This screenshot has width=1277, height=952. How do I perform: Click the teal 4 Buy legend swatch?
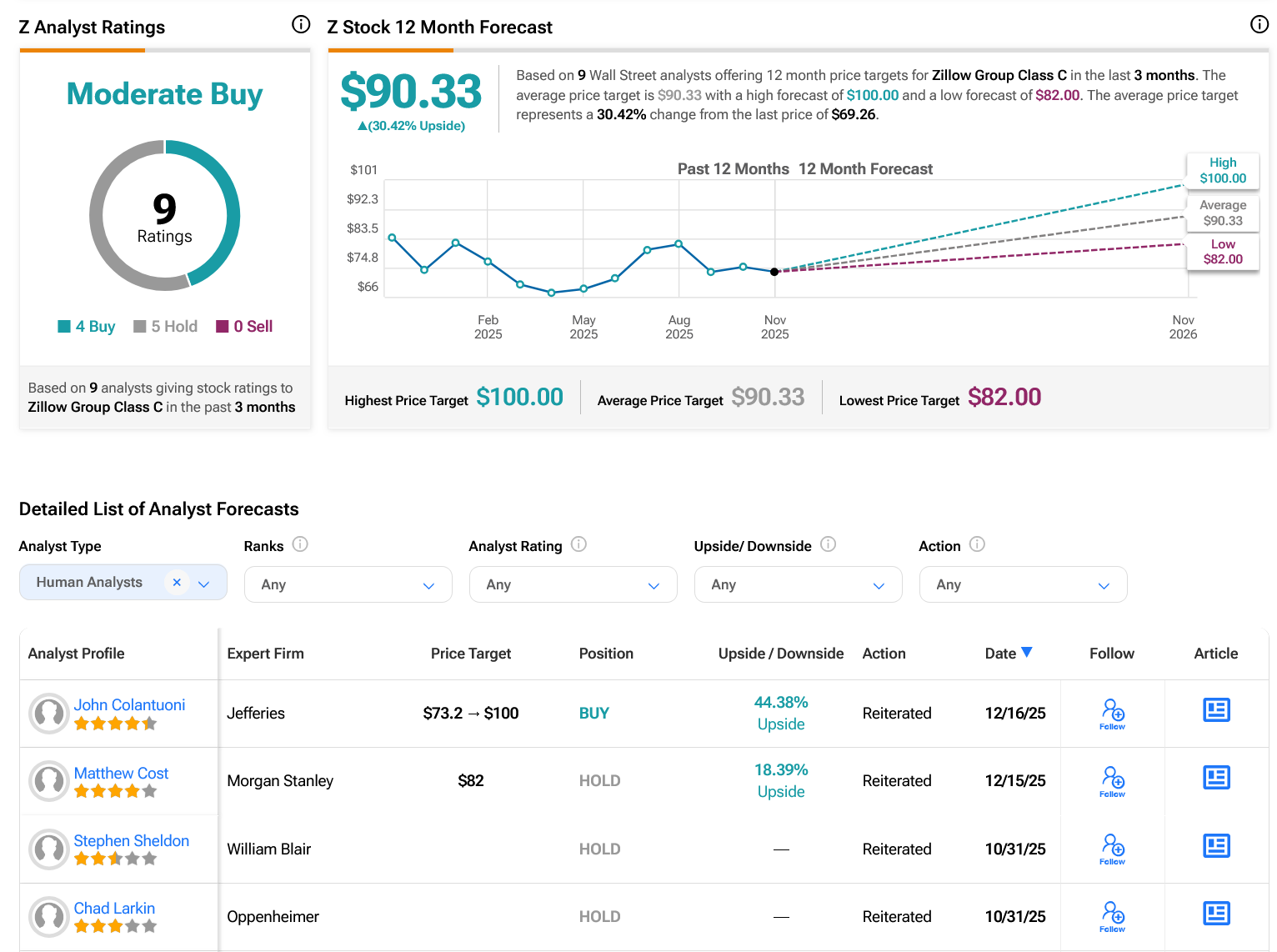tap(64, 327)
